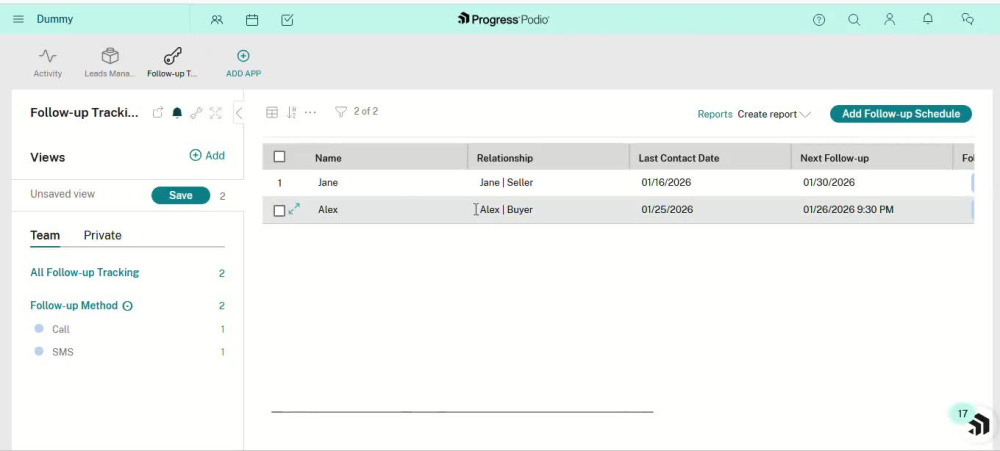Open the hamburger menu next to Dummy
This screenshot has width=1000, height=451.
[x=18, y=19]
